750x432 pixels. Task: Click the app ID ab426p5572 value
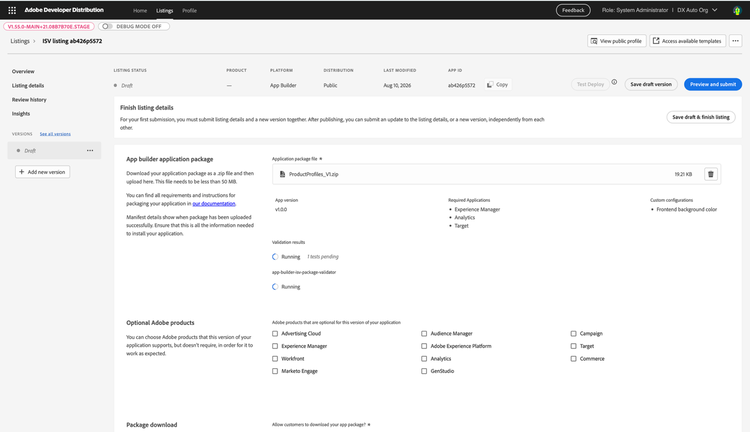(x=462, y=85)
